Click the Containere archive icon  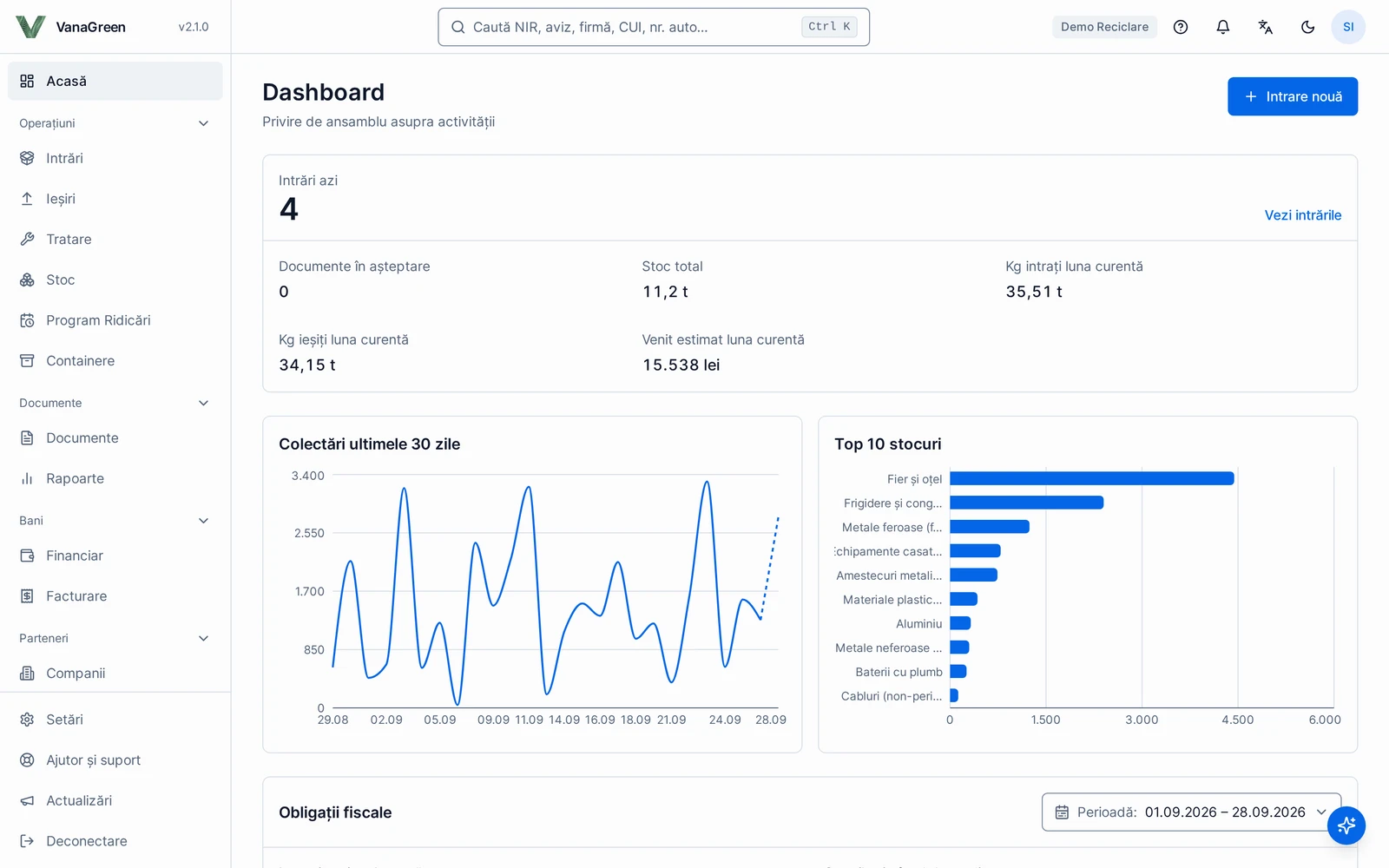point(27,361)
